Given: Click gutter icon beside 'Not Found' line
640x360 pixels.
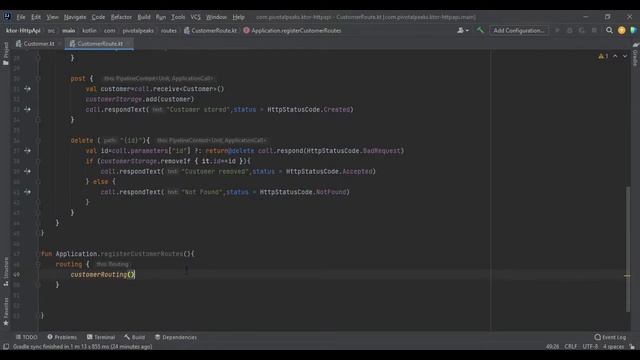Looking at the screenshot, I should click(27, 192).
